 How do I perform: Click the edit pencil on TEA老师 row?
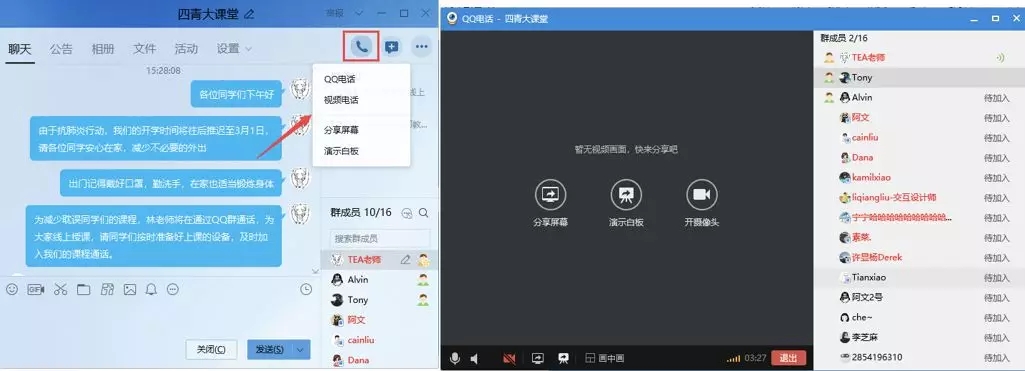405,259
